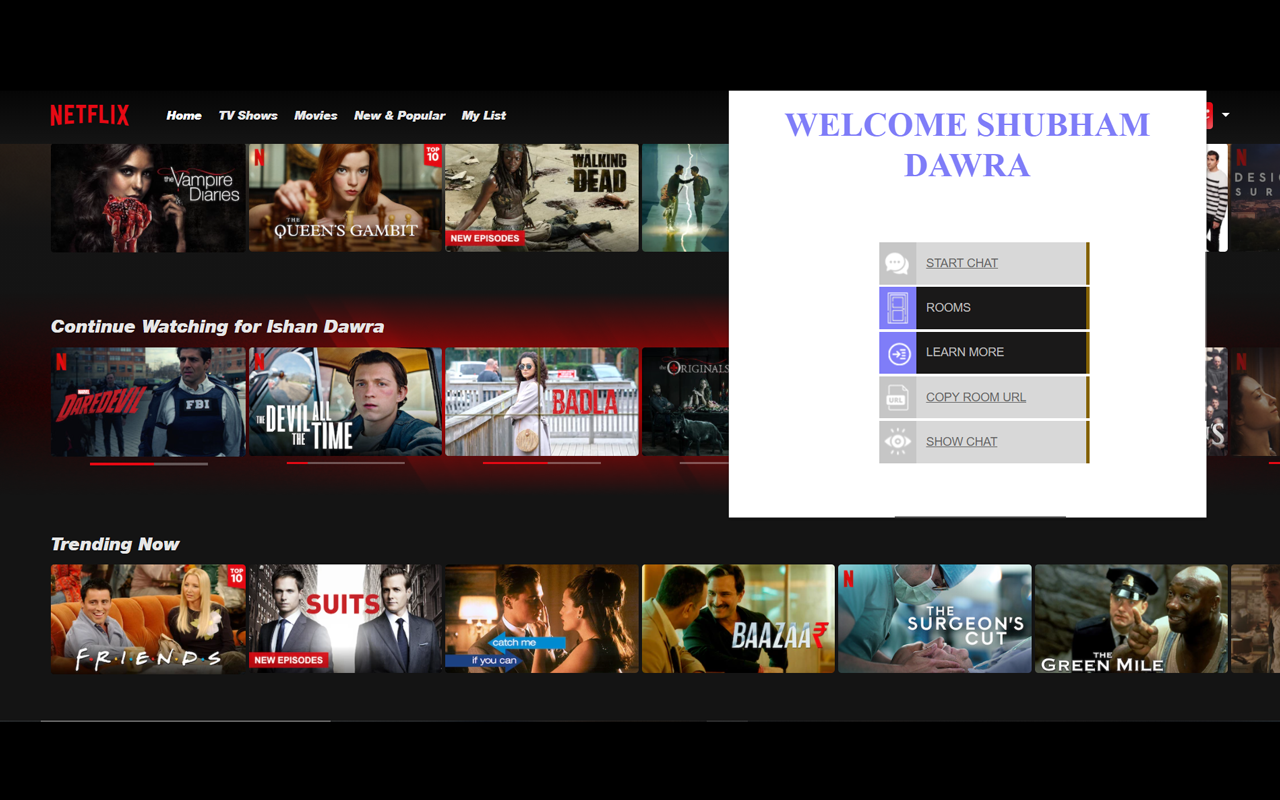Click the watch progress bar under Daredevil
This screenshot has width=1280, height=800.
[x=148, y=463]
